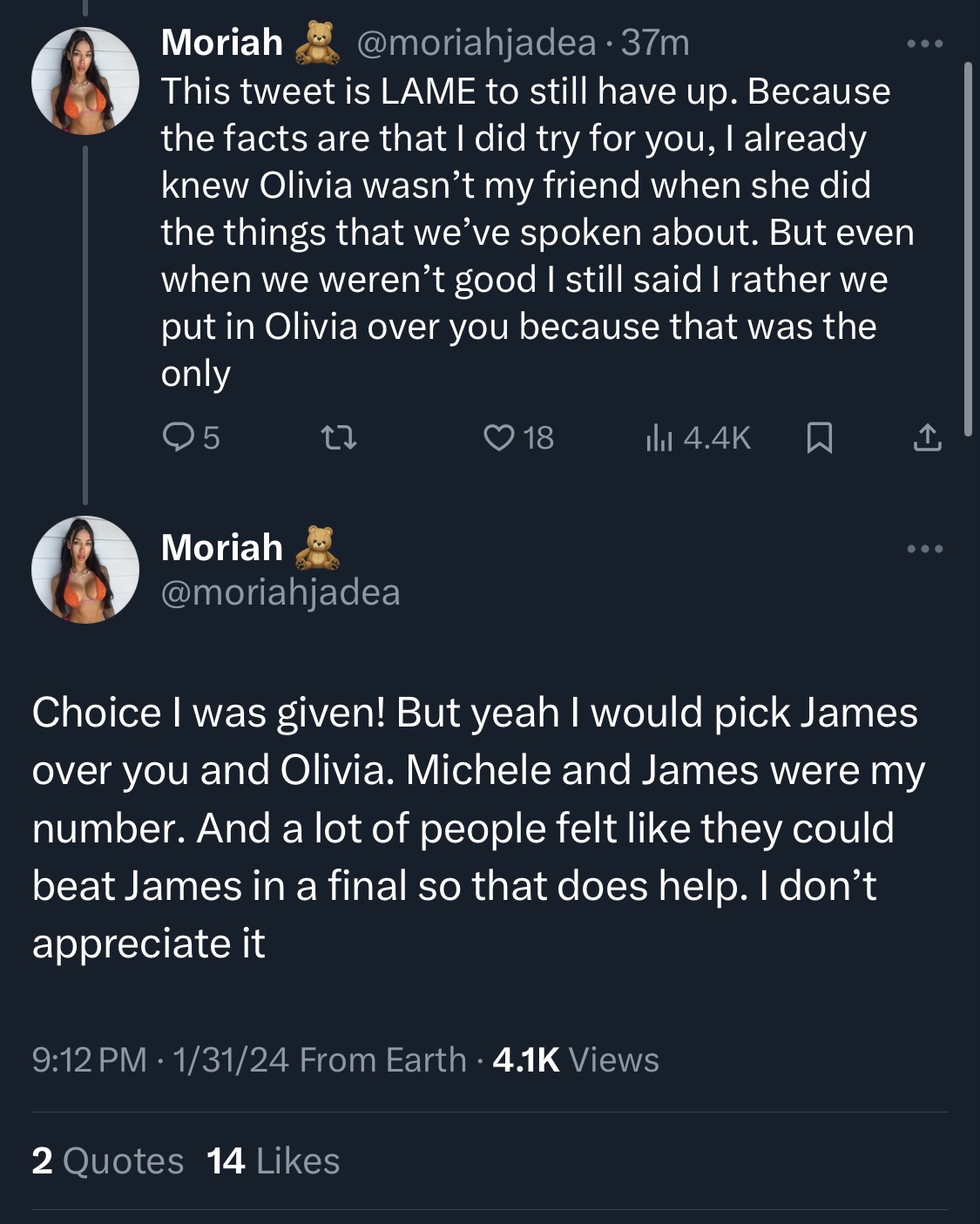The image size is (980, 1224).
Task: Click Moriah's display name in the top tweet
Action: click(222, 43)
